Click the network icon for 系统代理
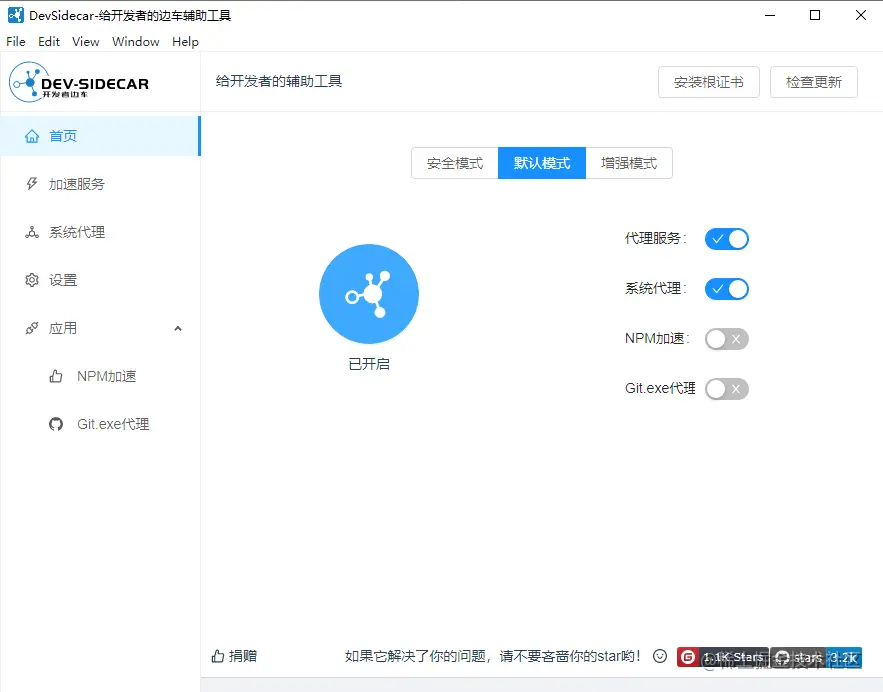The height and width of the screenshot is (692, 883). coord(32,232)
